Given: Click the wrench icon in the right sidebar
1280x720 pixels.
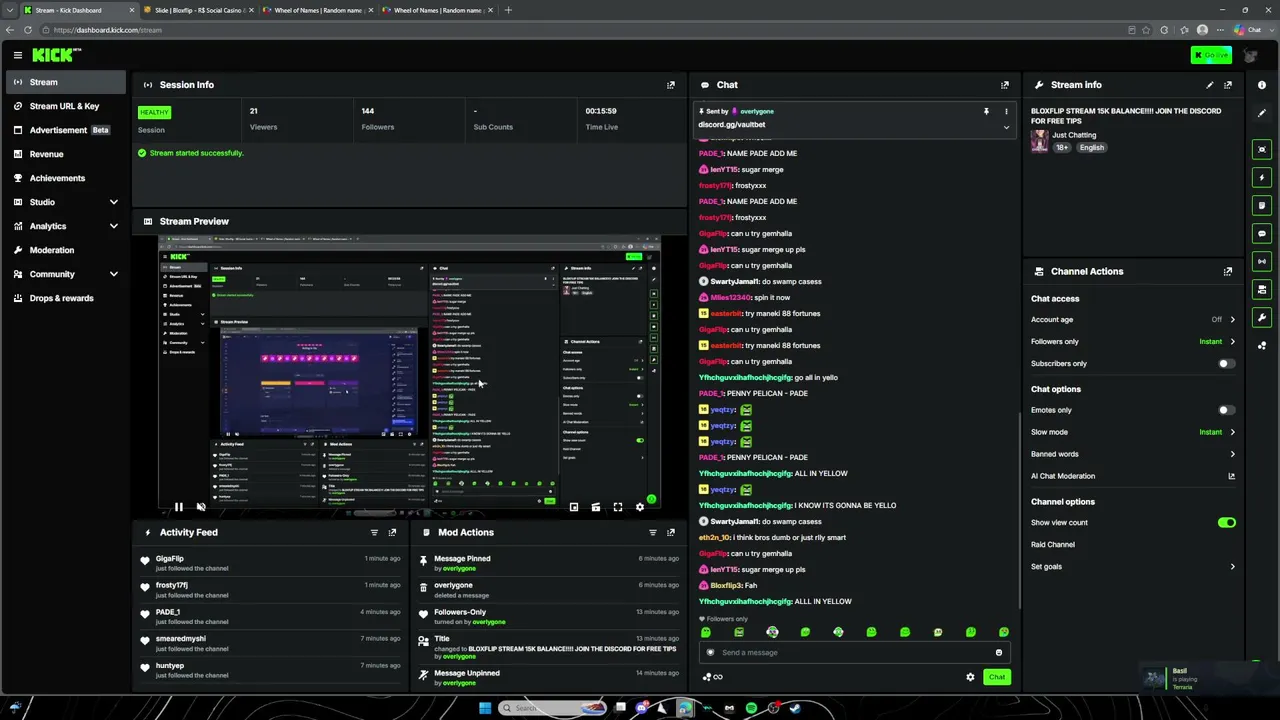Looking at the screenshot, I should pyautogui.click(x=1262, y=317).
